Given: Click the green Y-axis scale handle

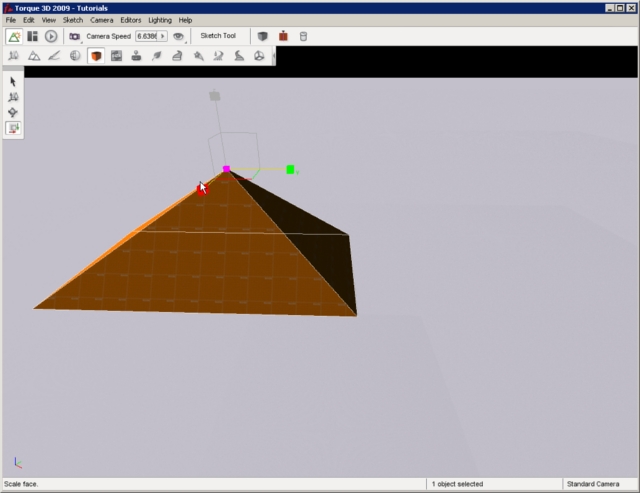Looking at the screenshot, I should [290, 170].
